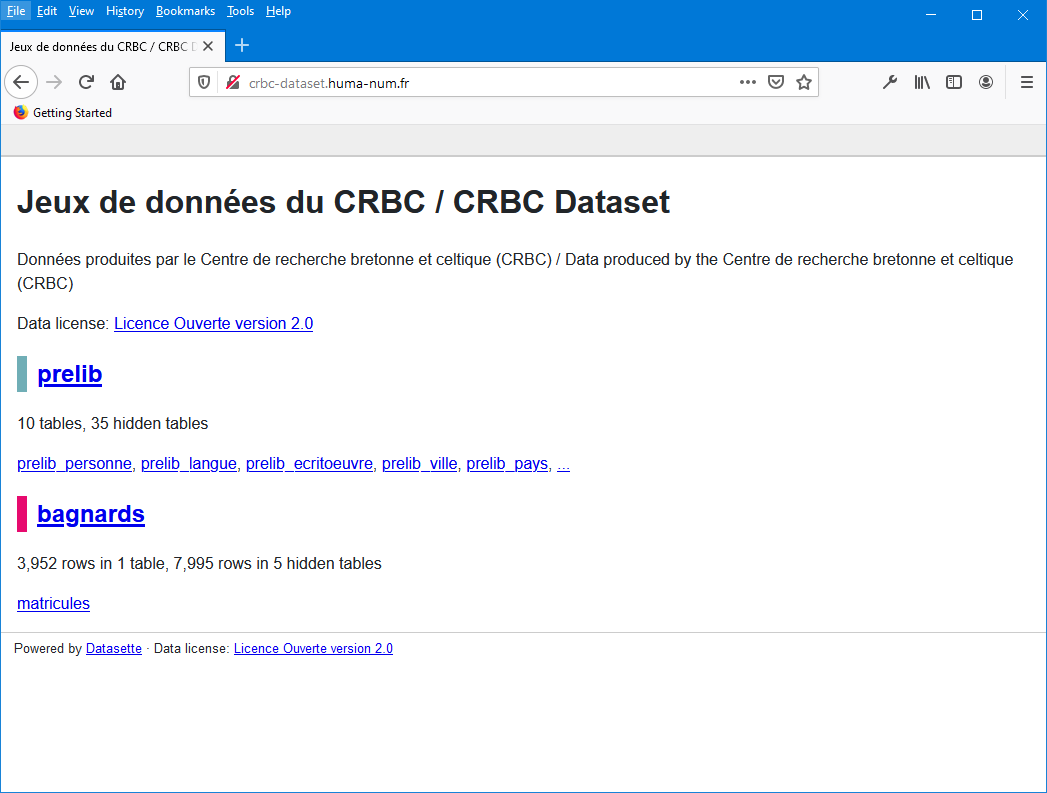This screenshot has height=793, width=1047.
Task: Minimize the Firefox window
Action: click(x=931, y=15)
